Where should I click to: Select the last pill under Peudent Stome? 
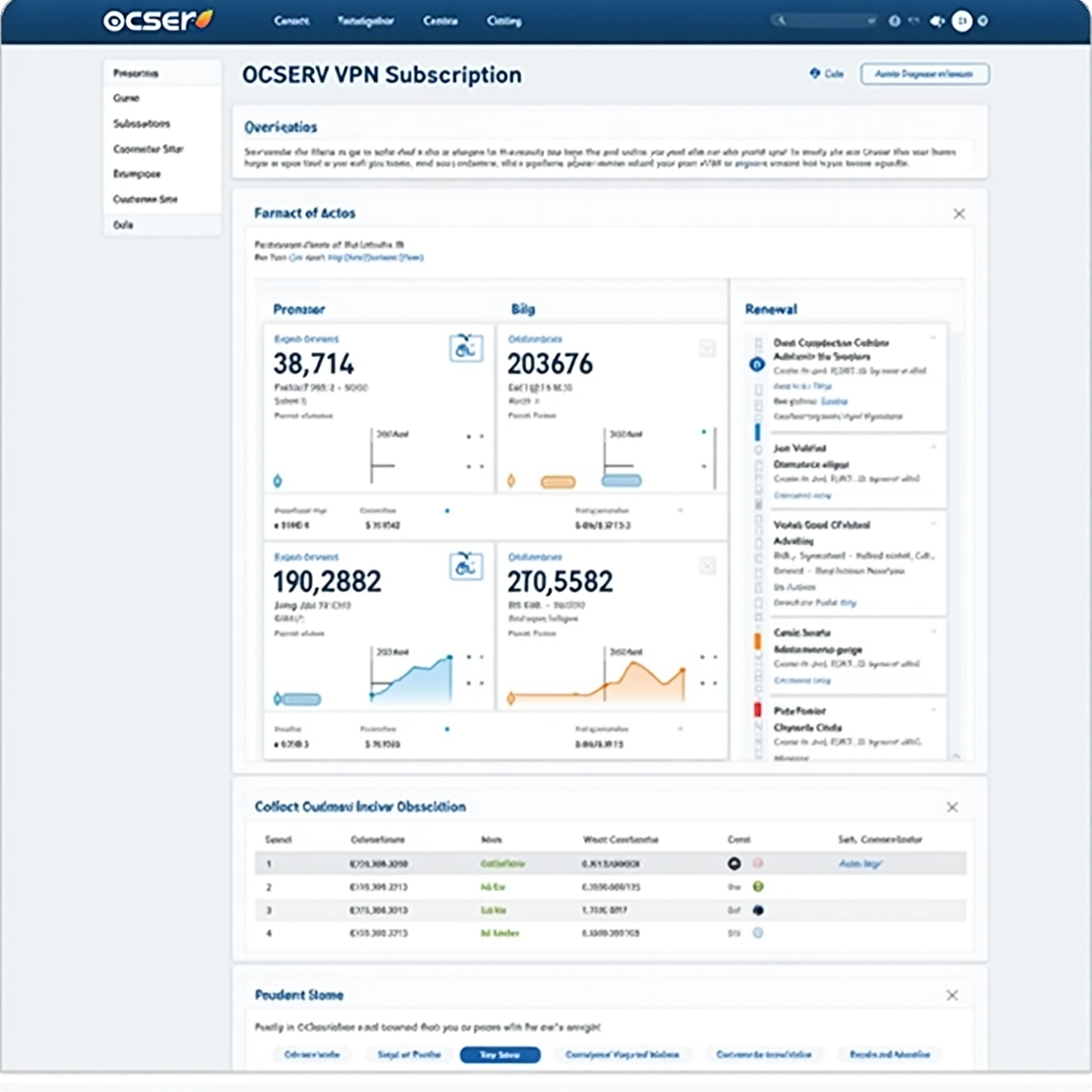889,1054
